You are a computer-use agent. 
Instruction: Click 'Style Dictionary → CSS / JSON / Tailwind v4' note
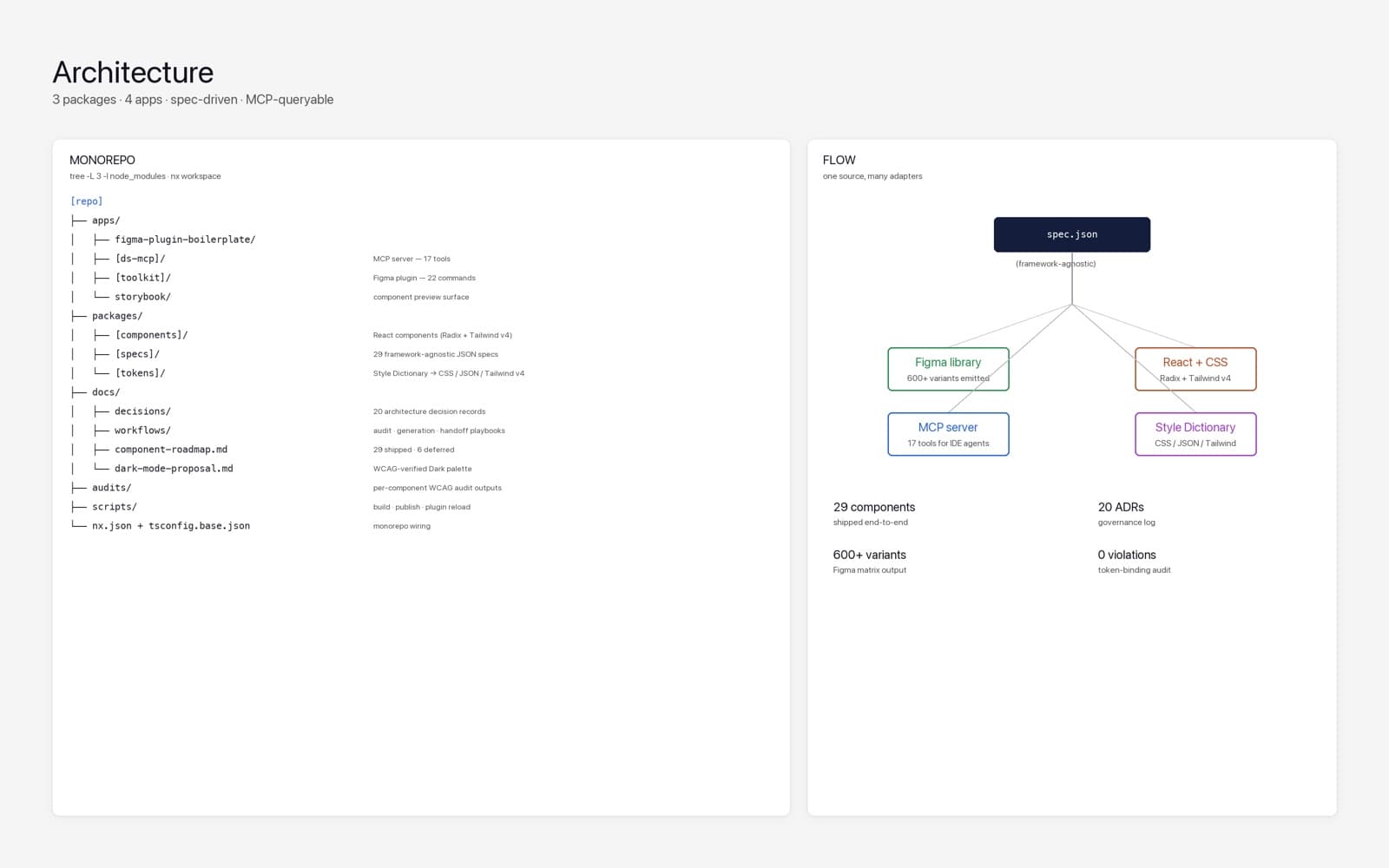click(449, 373)
